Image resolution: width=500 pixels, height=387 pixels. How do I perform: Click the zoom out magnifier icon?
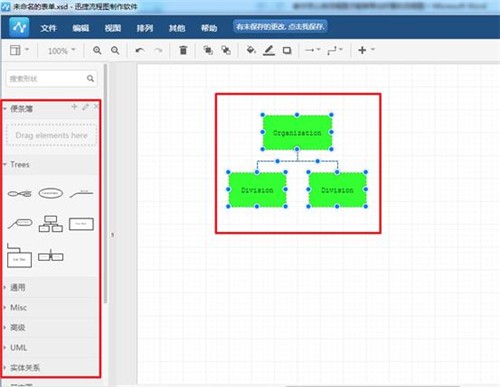(x=115, y=50)
